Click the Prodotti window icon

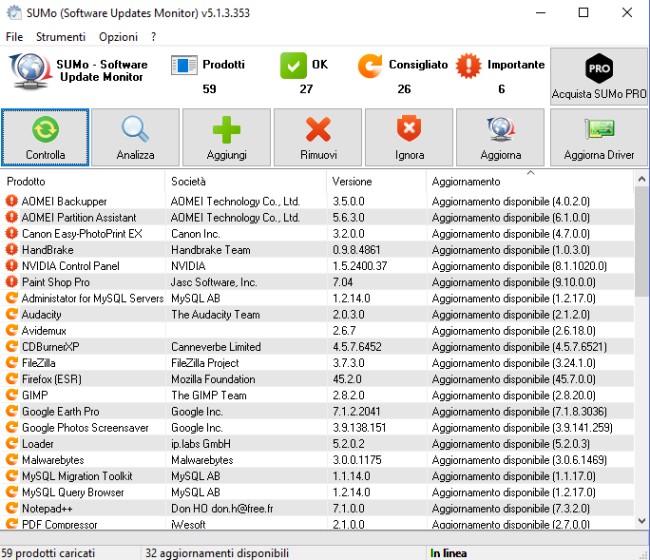[184, 65]
